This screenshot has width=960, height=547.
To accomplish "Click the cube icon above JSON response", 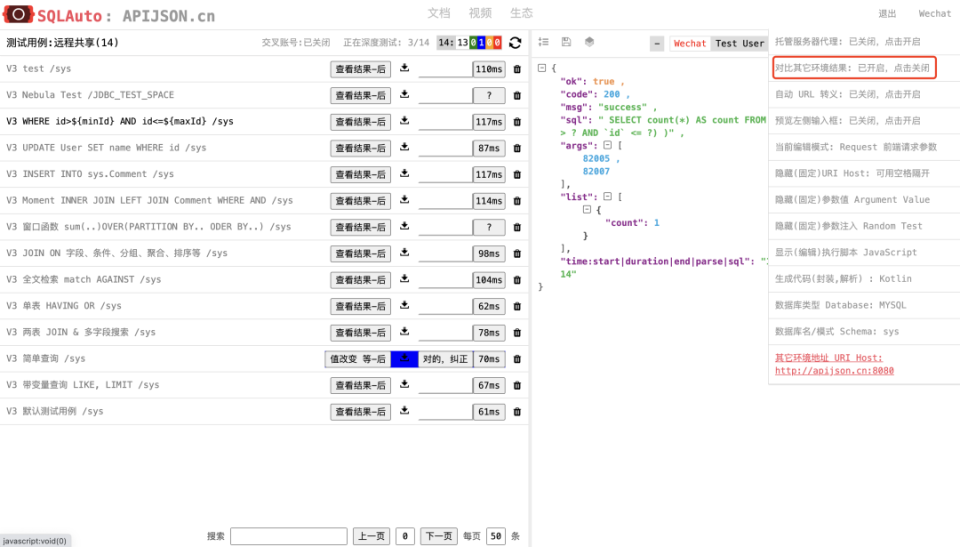I will (589, 42).
